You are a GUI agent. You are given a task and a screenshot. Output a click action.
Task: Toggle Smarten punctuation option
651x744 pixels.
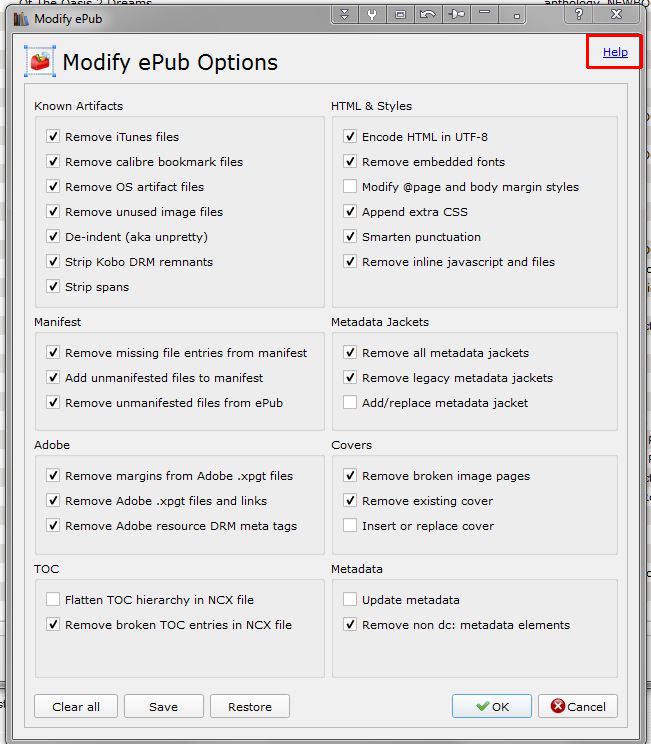[x=350, y=237]
